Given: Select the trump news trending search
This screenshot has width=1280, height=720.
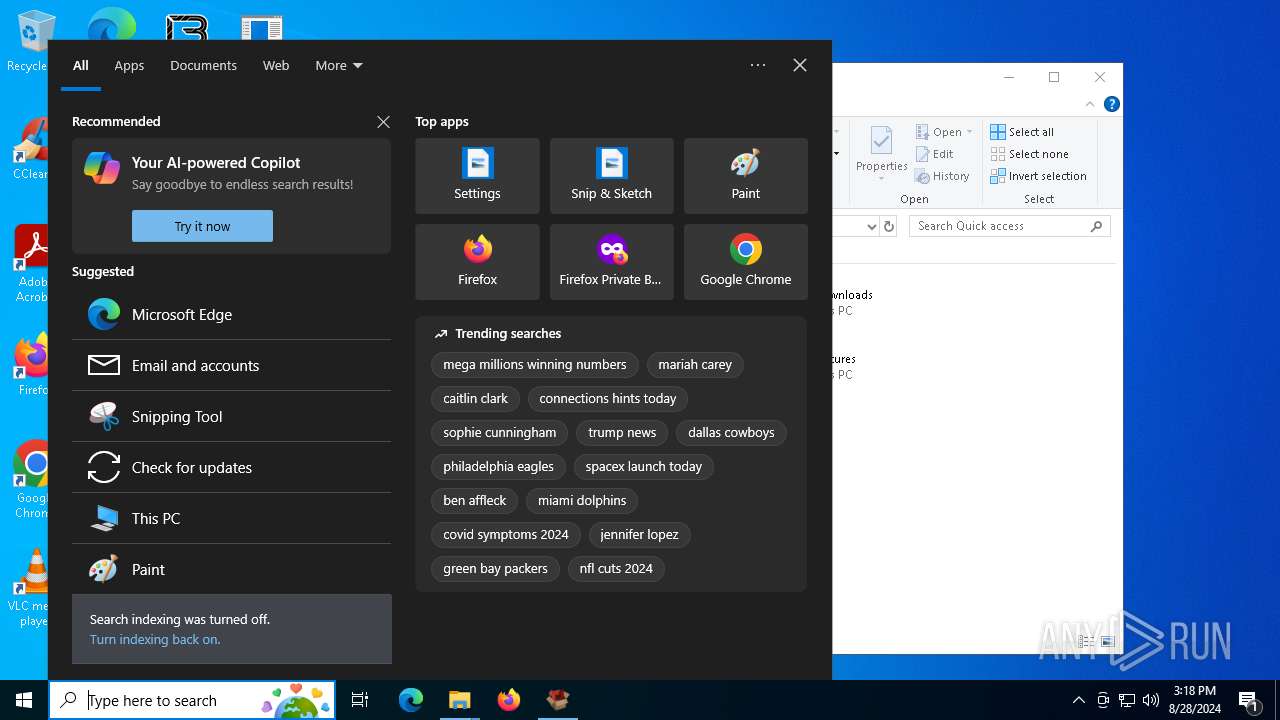Looking at the screenshot, I should click(622, 432).
